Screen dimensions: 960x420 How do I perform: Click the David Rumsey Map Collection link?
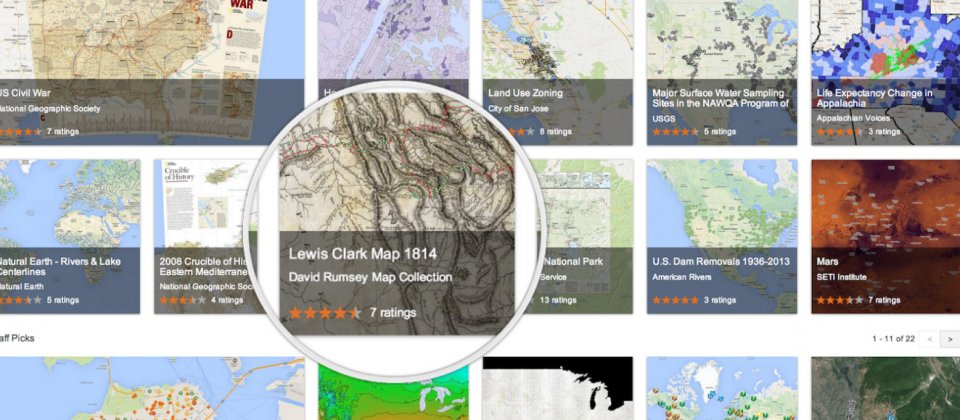(x=370, y=277)
